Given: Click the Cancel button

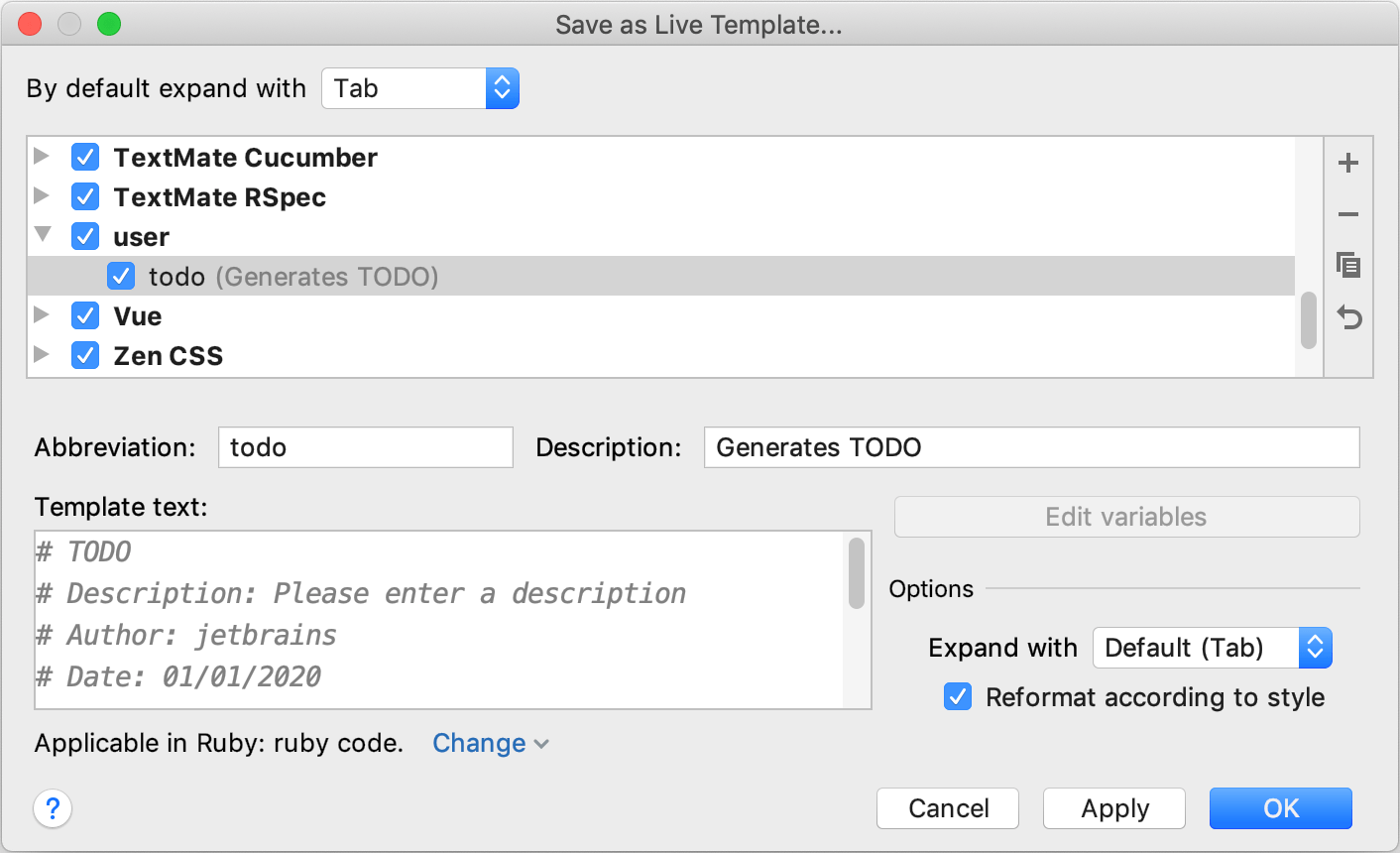Looking at the screenshot, I should [x=947, y=808].
